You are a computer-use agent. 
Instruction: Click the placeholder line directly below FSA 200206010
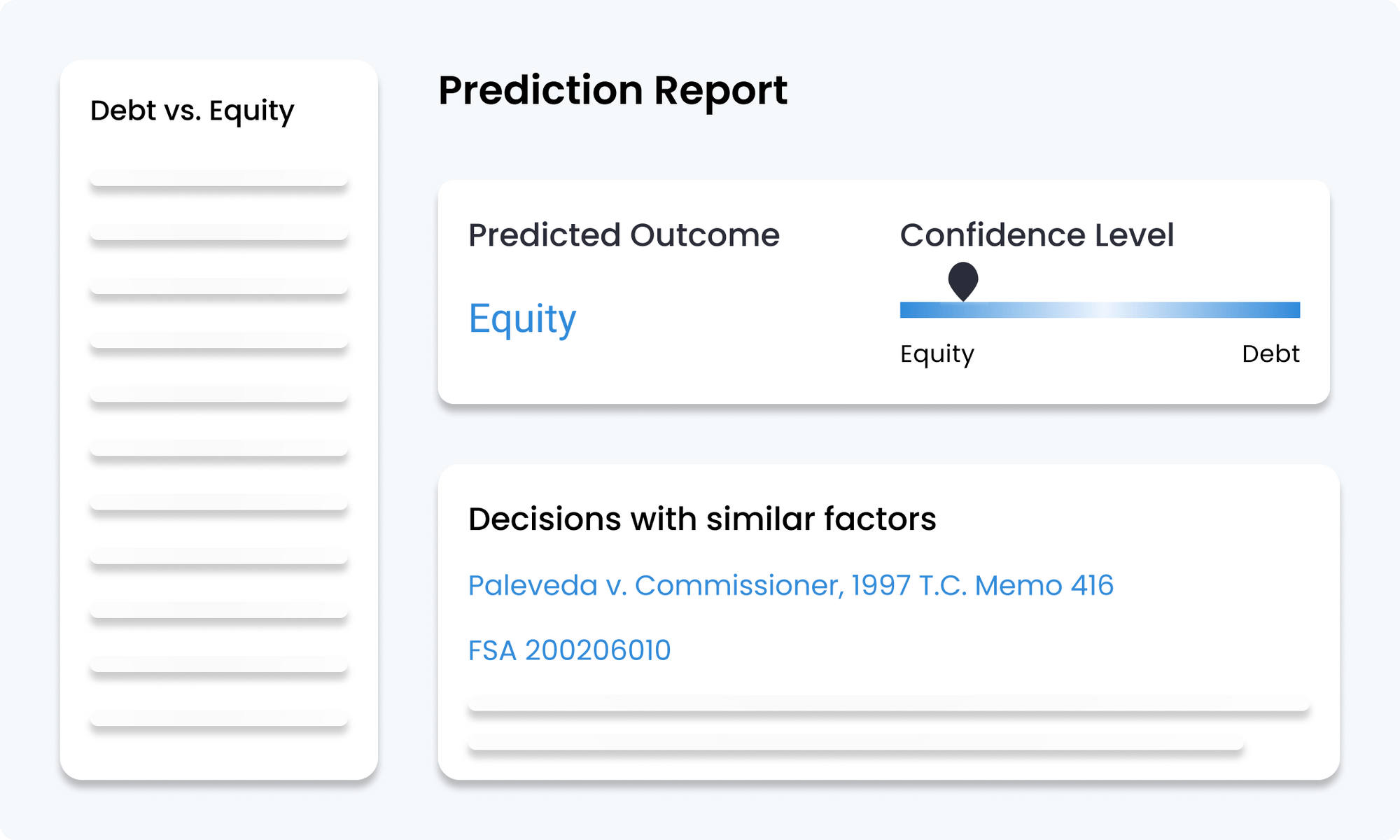pos(888,703)
